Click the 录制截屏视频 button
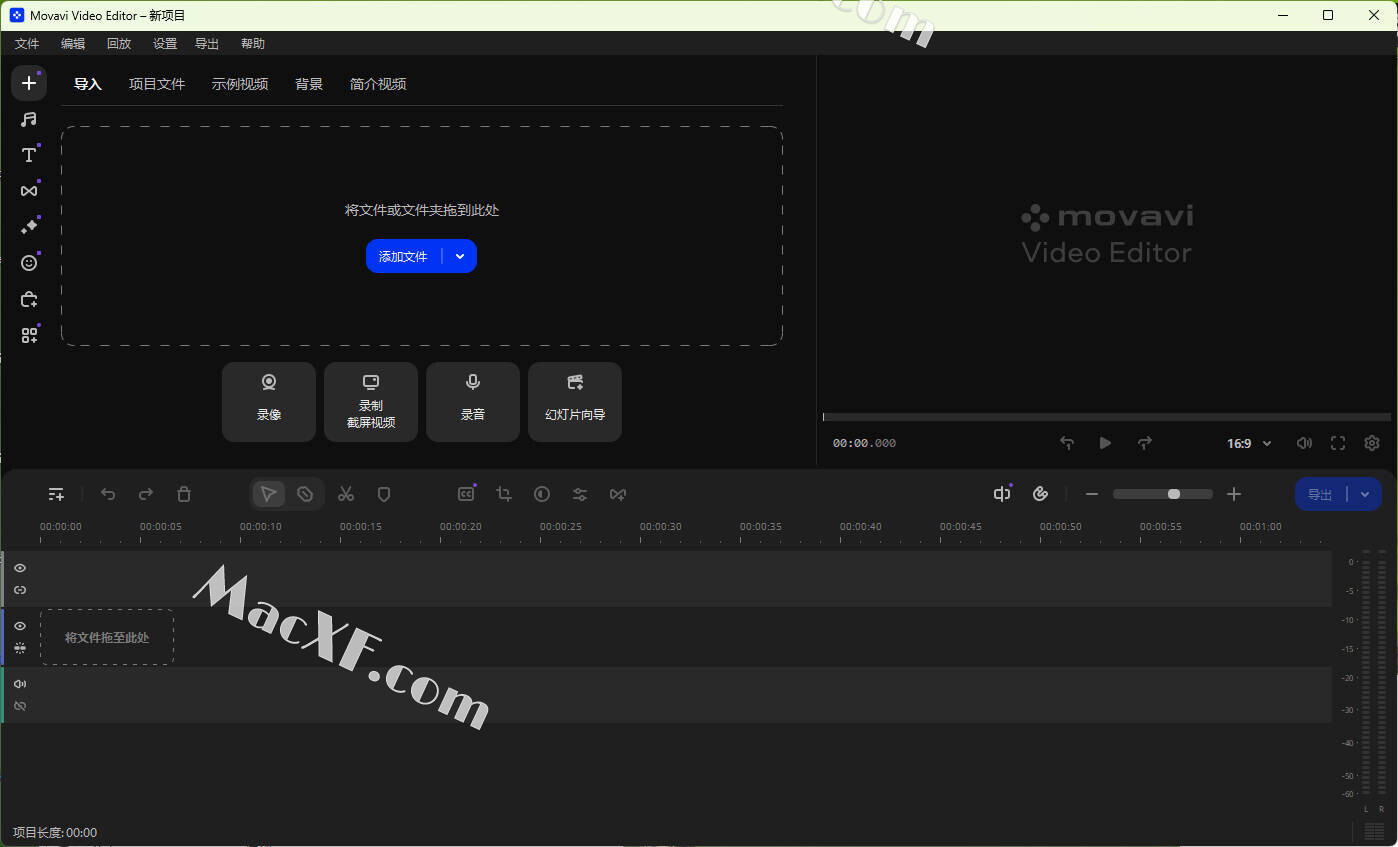This screenshot has height=847, width=1398. coord(371,402)
